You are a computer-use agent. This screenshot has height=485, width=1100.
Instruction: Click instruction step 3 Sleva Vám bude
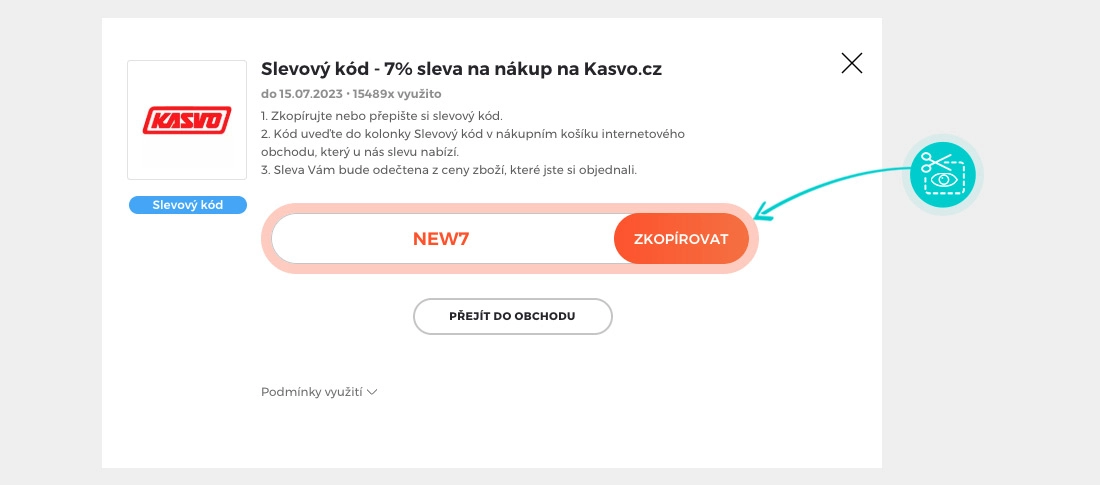448,170
